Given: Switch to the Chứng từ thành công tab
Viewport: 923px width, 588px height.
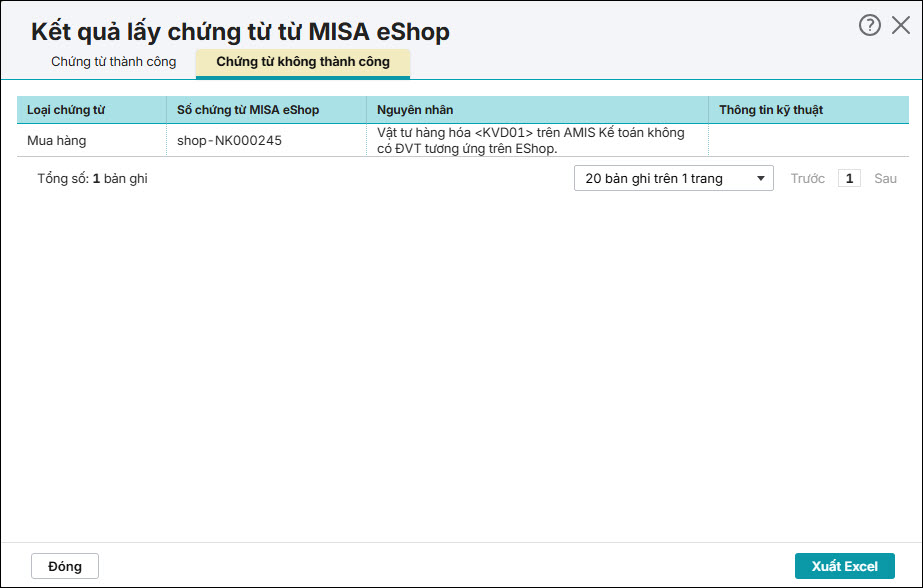Looking at the screenshot, I should click(x=113, y=62).
